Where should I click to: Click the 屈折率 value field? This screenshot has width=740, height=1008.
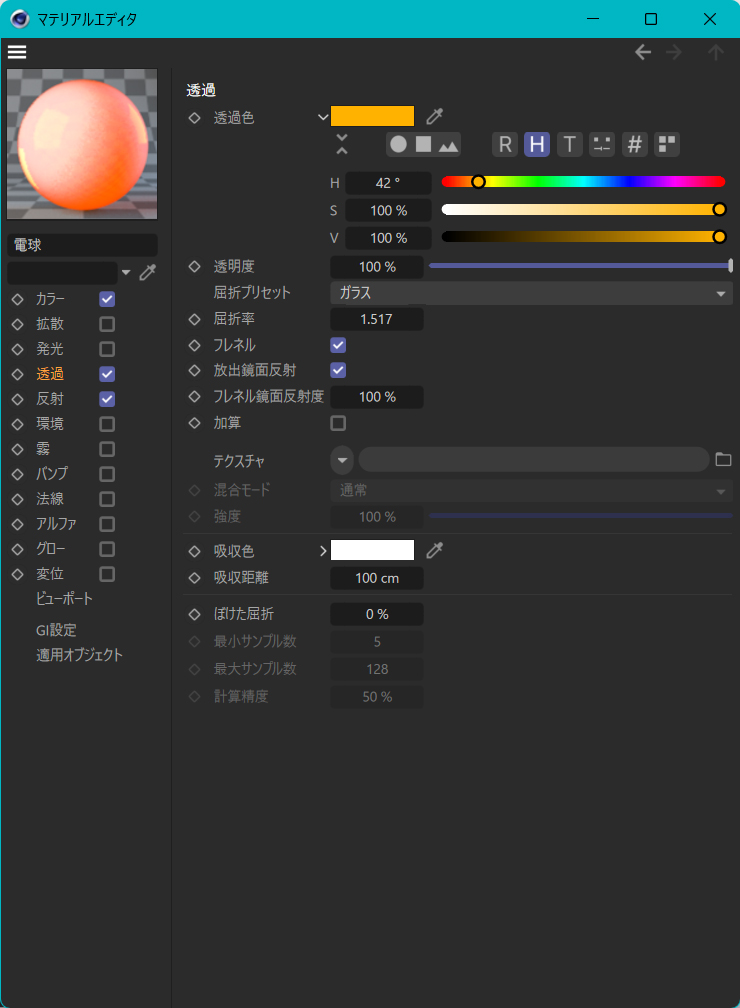376,319
